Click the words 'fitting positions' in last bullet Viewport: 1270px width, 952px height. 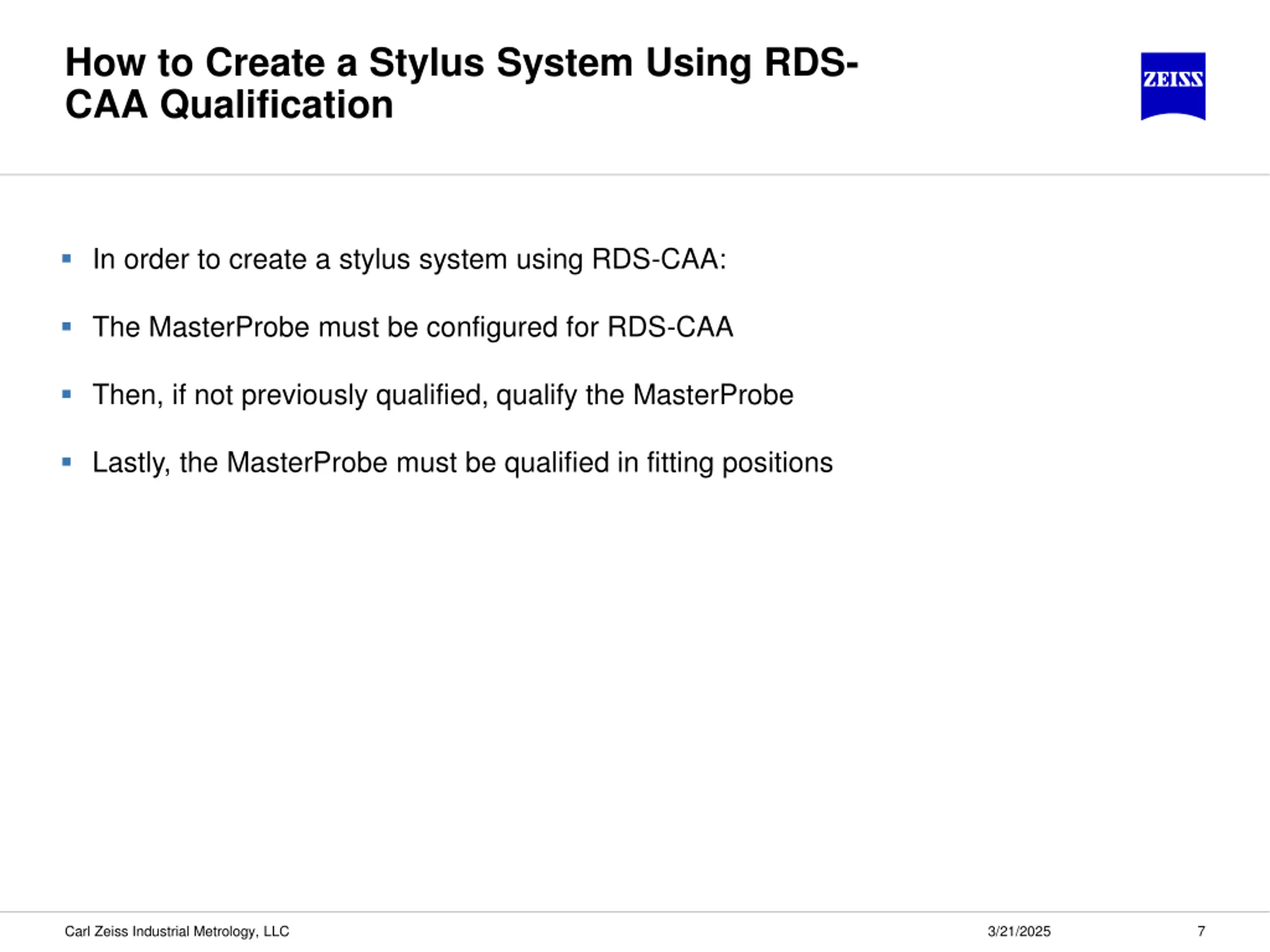(740, 463)
